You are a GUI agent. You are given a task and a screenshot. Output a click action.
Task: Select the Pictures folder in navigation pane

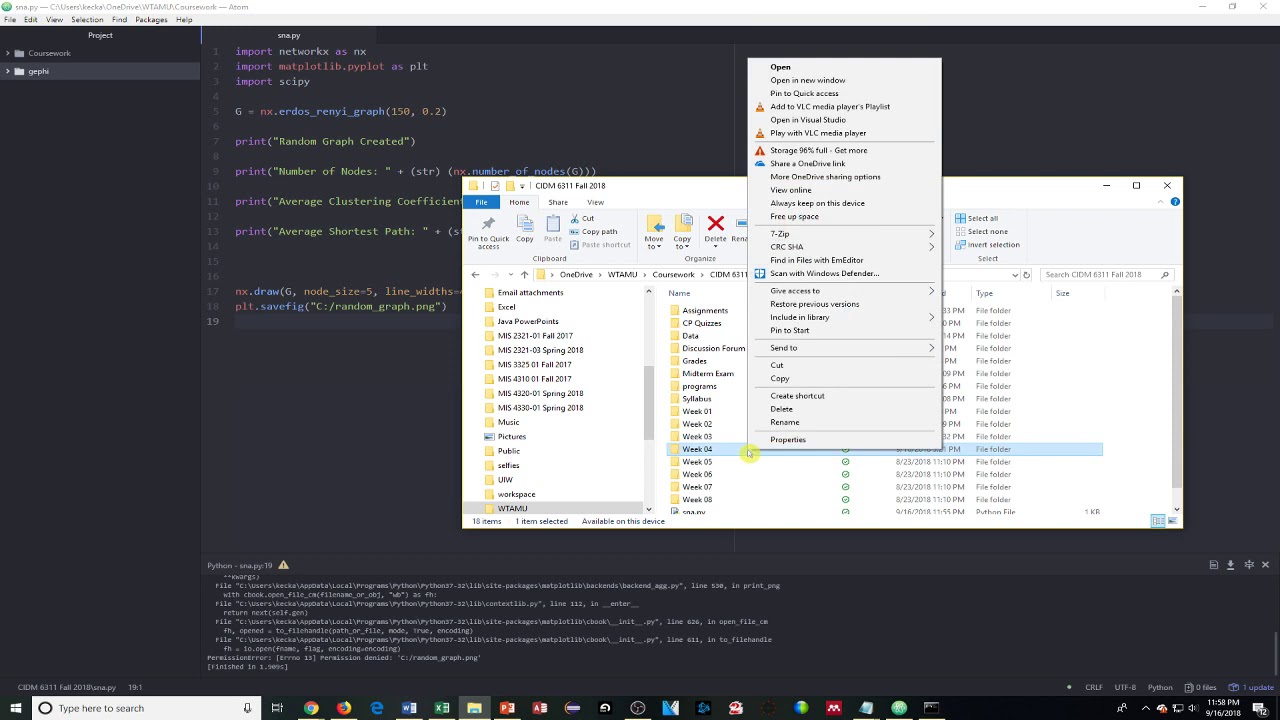coord(511,437)
